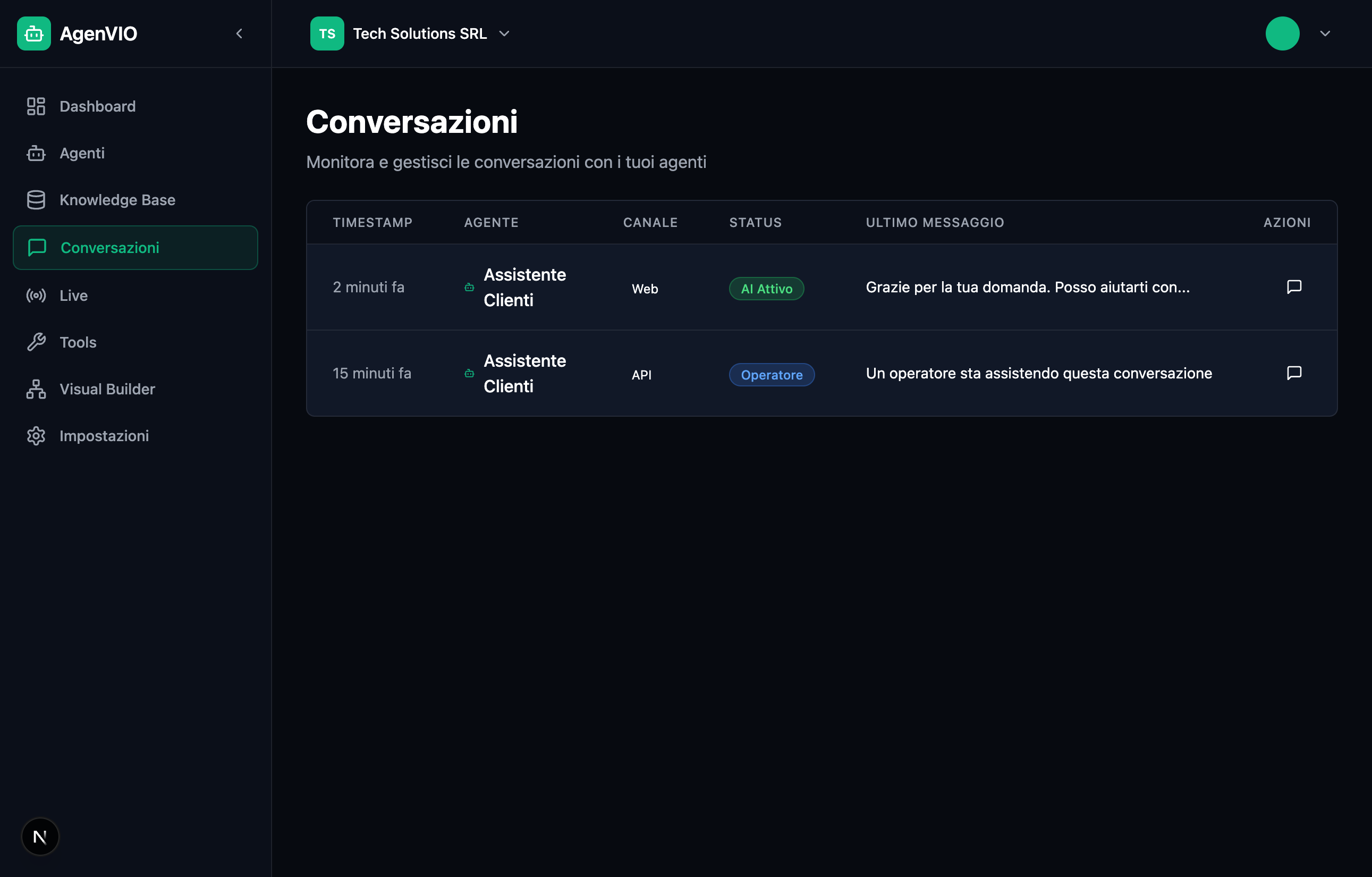Click the Next.js dev tools indicator
1372x877 pixels.
[x=40, y=837]
